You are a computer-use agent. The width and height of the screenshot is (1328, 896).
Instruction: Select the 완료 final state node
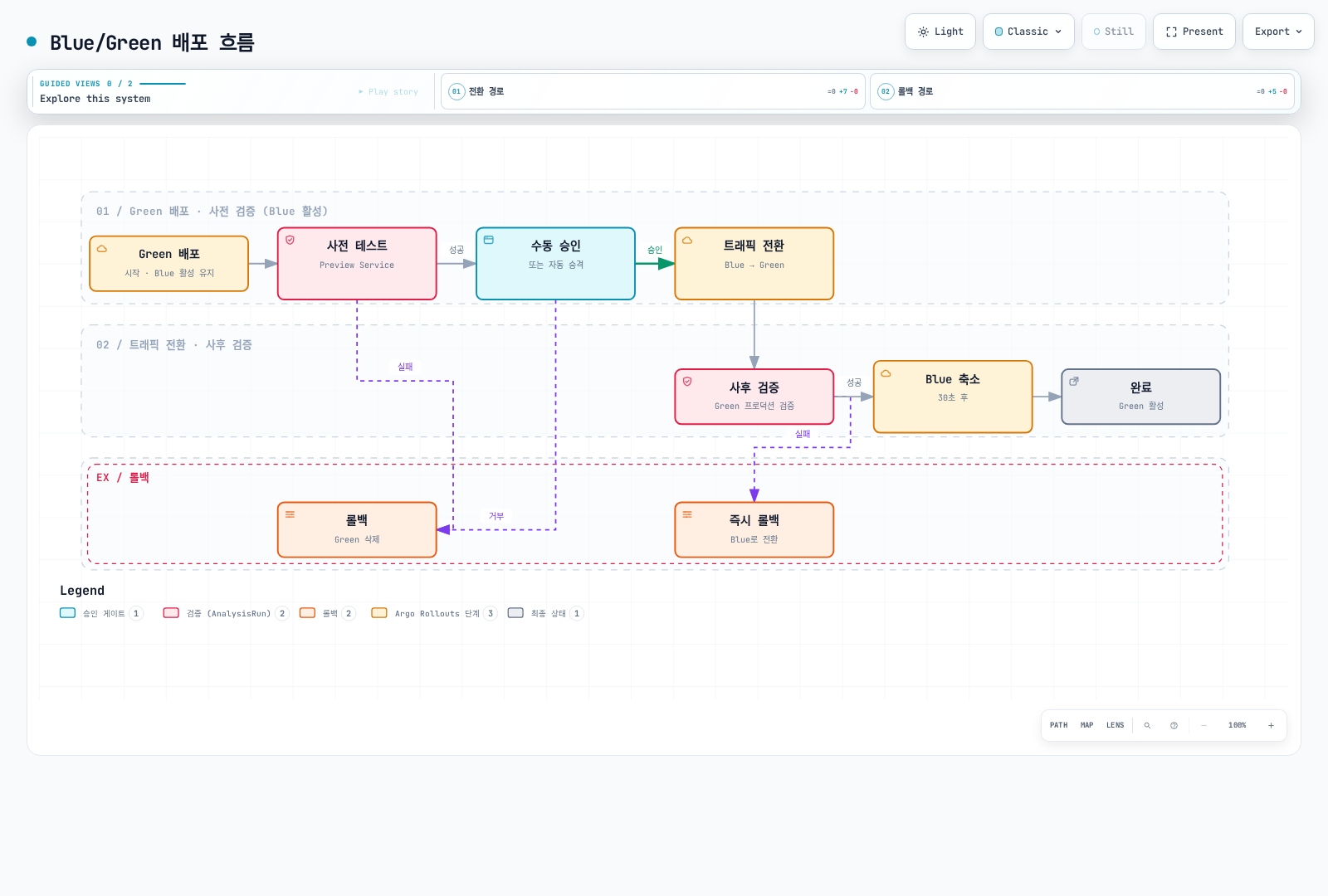[x=1140, y=397]
